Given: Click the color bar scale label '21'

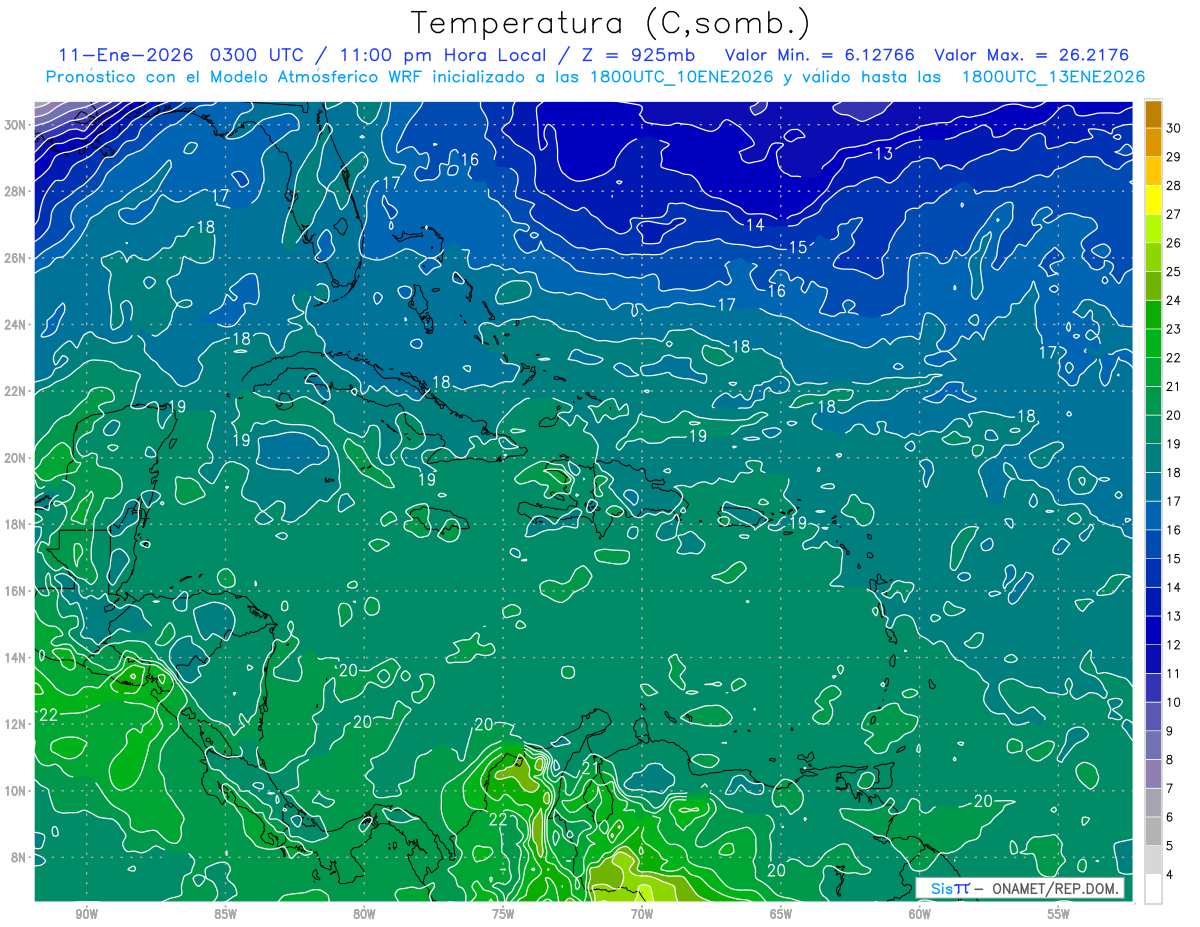Looking at the screenshot, I should click(1173, 386).
